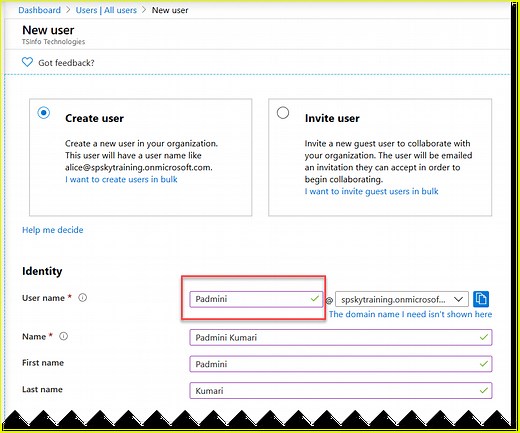The width and height of the screenshot is (520, 433).
Task: Click the 'Last name' field label
Action: pyautogui.click(x=42, y=389)
